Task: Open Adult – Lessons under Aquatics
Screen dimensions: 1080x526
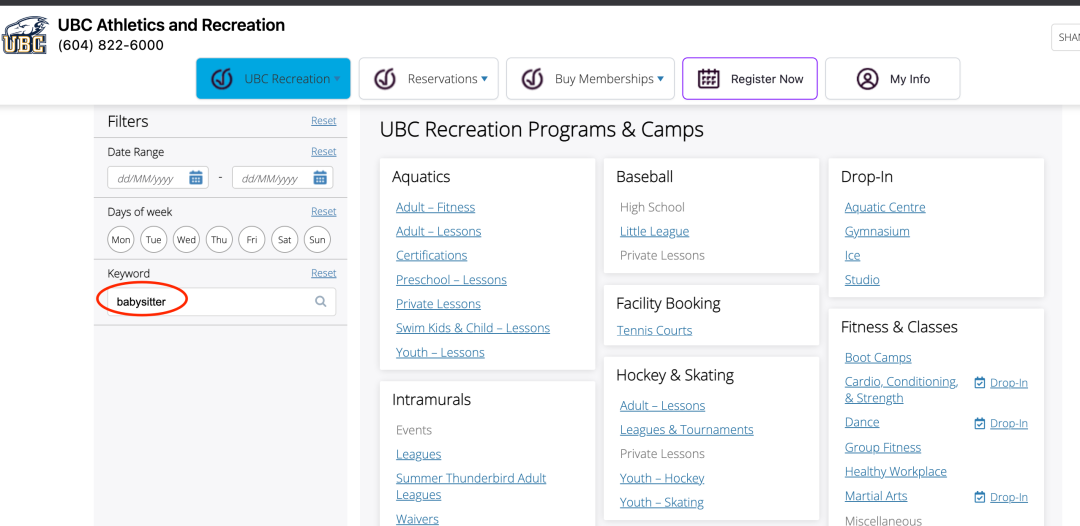Action: (x=438, y=231)
